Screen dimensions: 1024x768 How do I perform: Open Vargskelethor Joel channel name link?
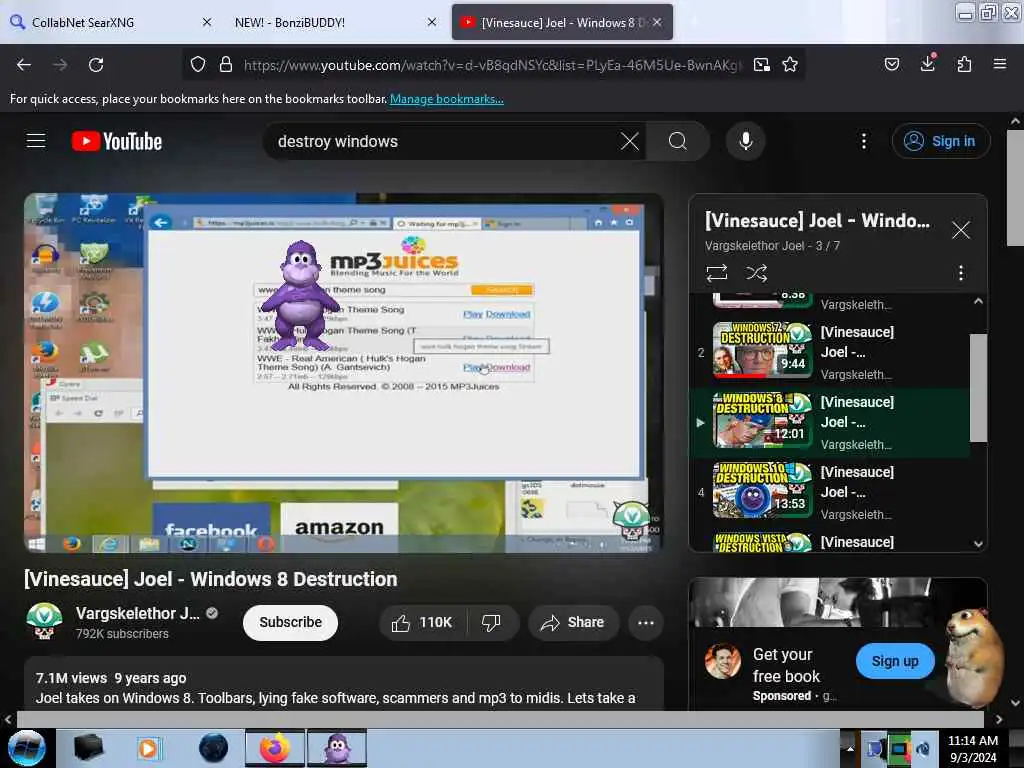(x=137, y=613)
